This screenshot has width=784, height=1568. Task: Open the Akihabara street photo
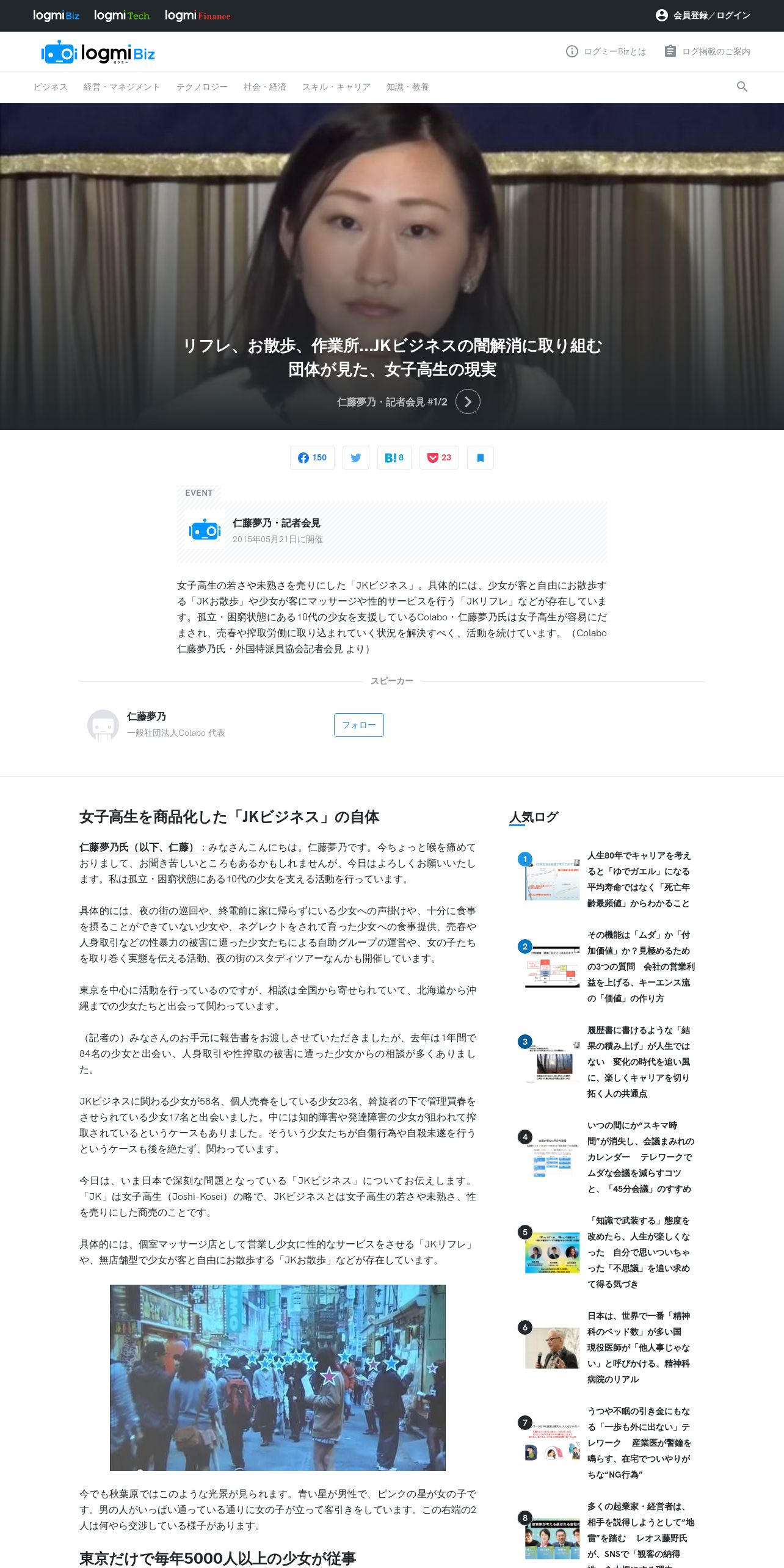pyautogui.click(x=278, y=1377)
